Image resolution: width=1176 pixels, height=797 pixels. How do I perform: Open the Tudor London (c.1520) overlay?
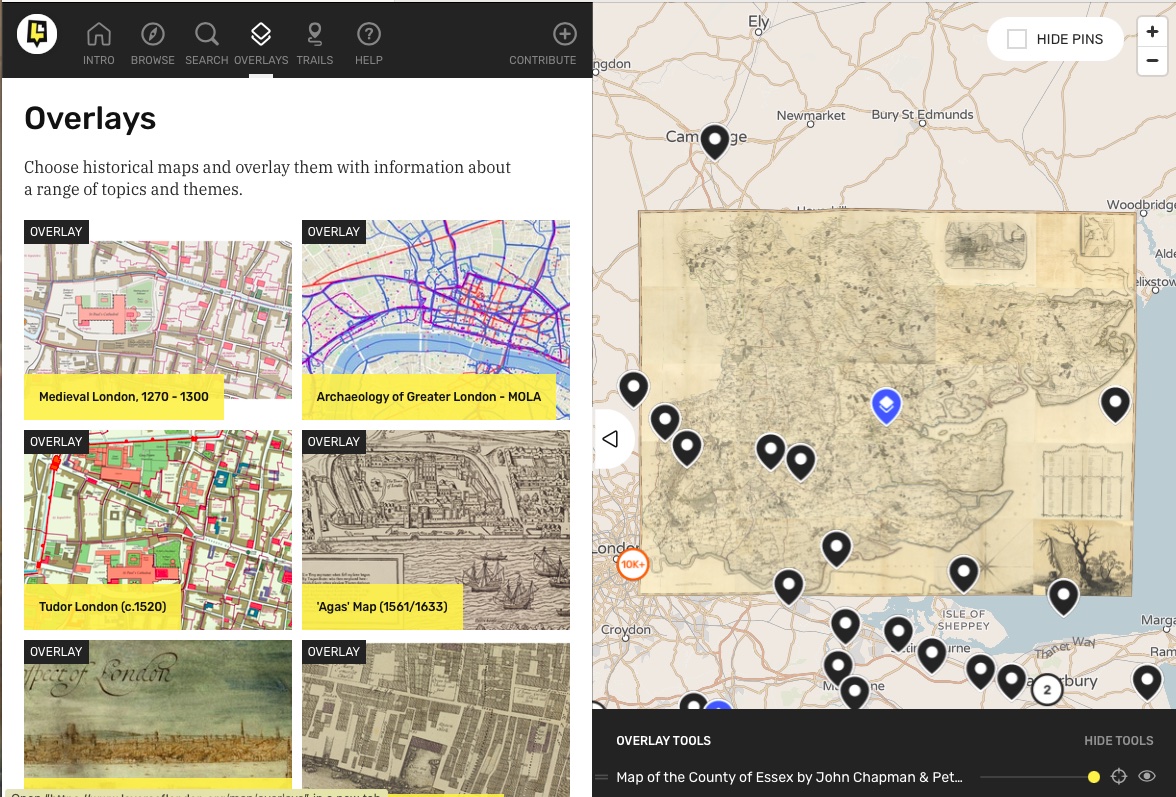click(x=157, y=530)
